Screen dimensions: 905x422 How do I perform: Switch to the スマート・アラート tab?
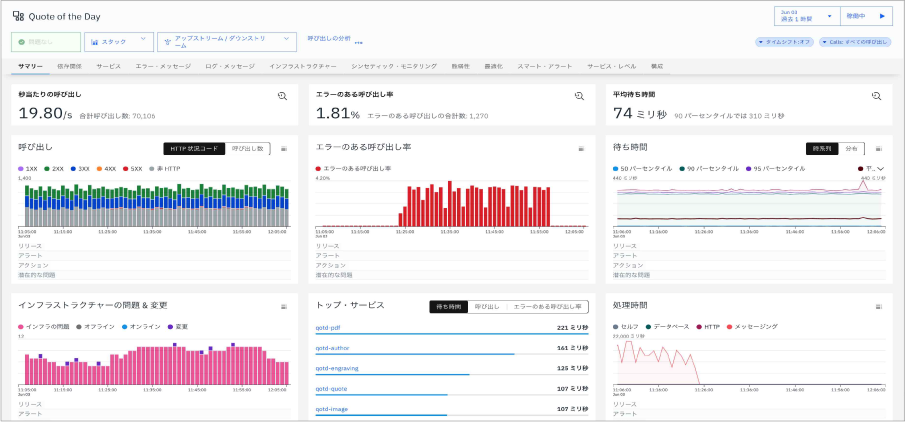coord(545,66)
